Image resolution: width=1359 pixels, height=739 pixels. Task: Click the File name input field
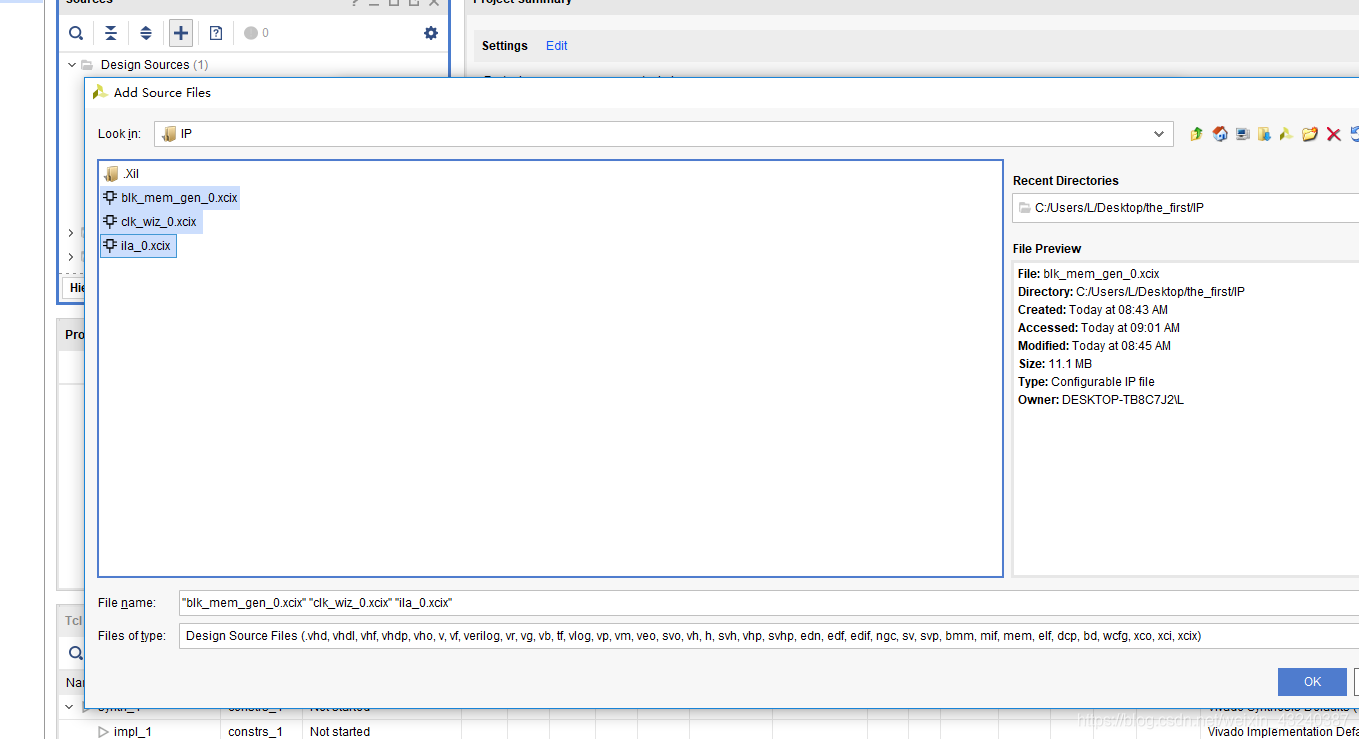pyautogui.click(x=768, y=603)
